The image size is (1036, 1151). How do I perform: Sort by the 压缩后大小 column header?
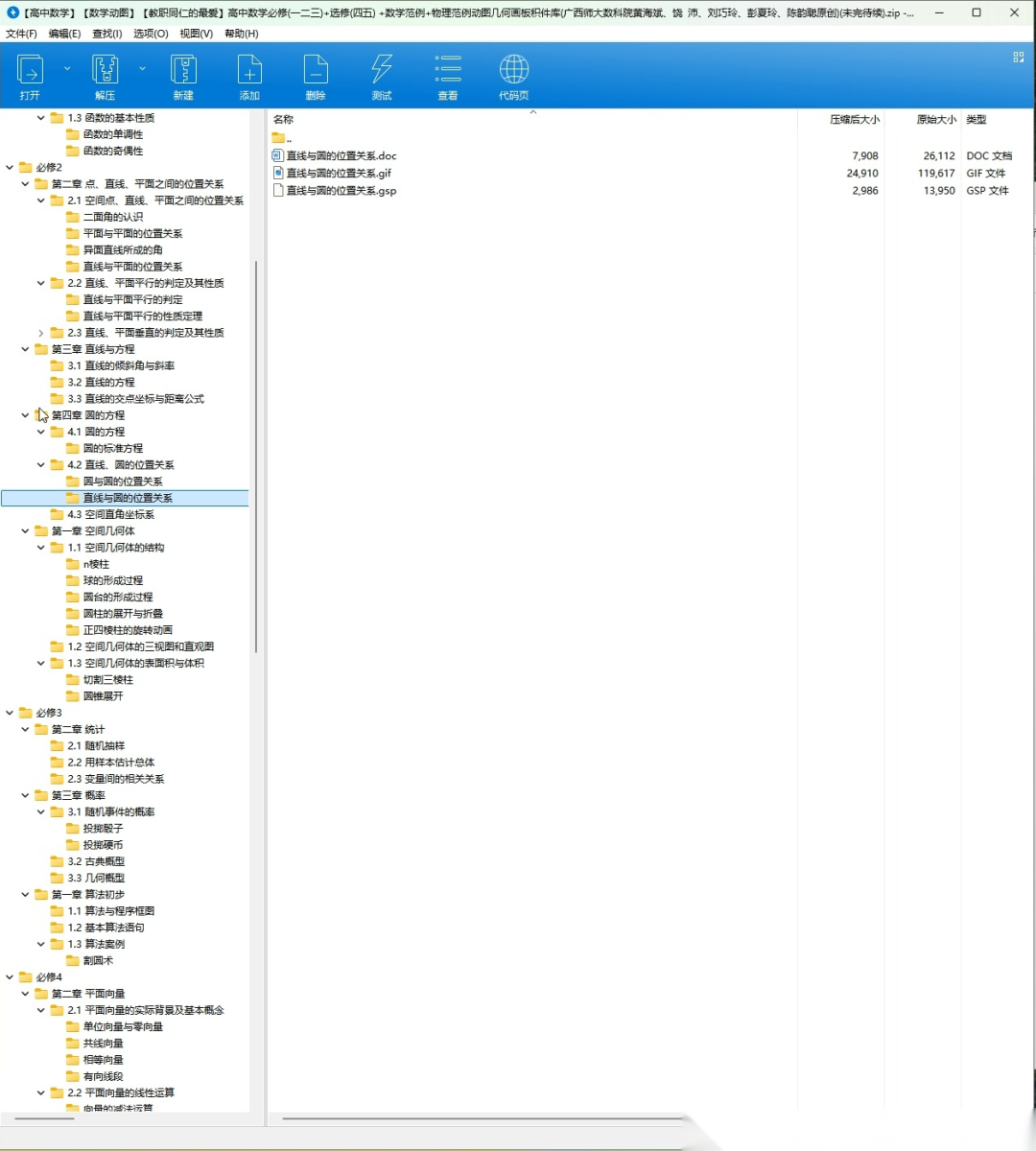coord(854,120)
